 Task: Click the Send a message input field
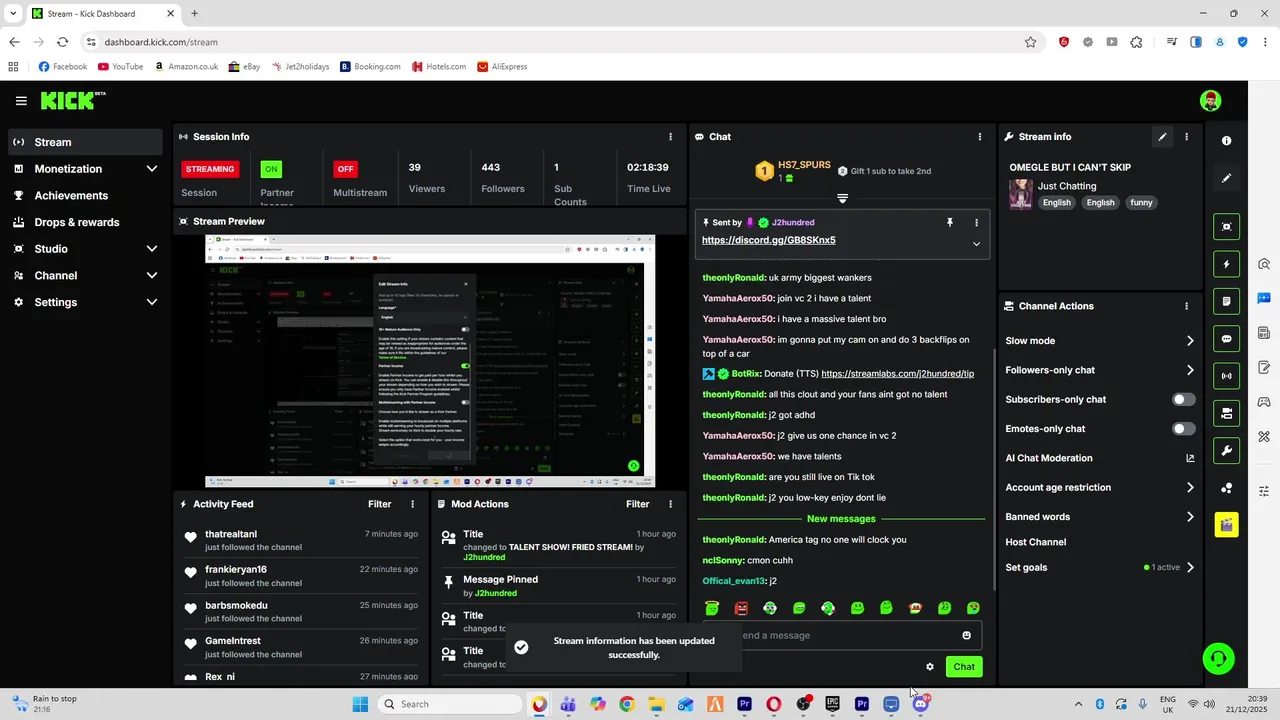pos(845,635)
